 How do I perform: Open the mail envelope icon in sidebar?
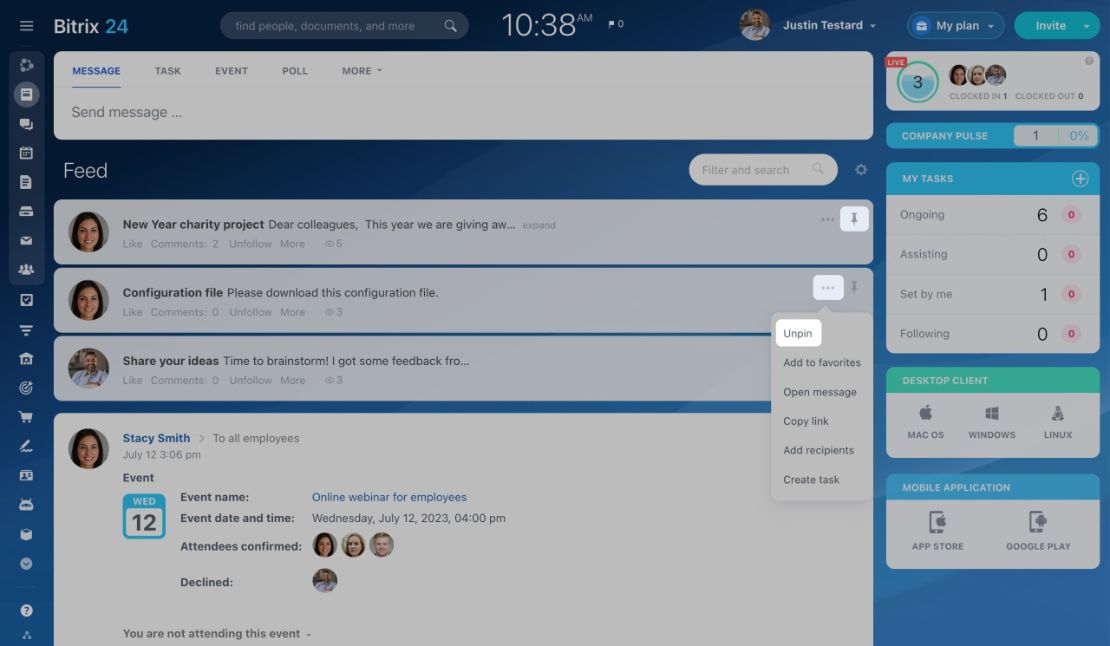pyautogui.click(x=26, y=241)
